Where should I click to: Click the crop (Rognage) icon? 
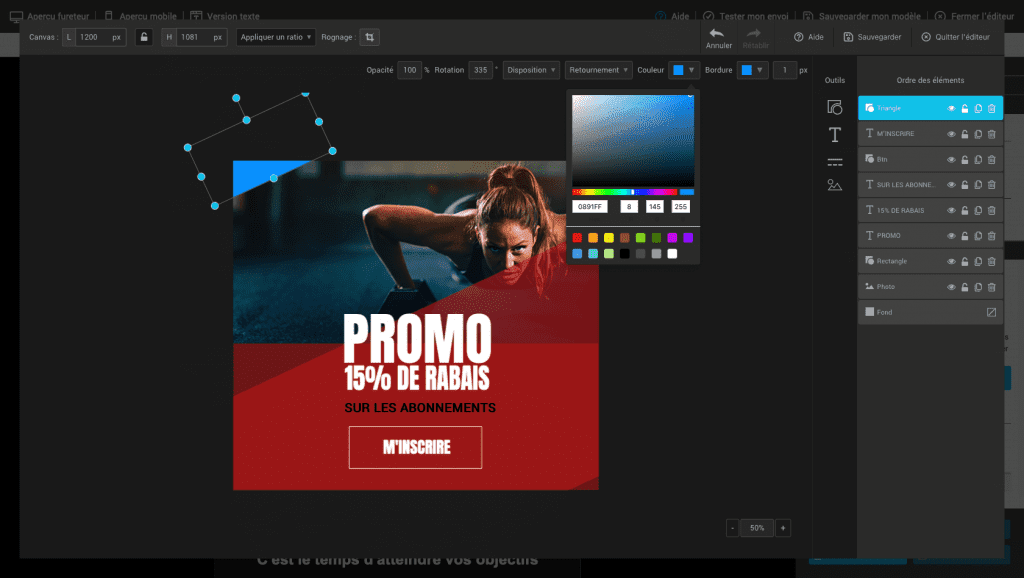370,37
